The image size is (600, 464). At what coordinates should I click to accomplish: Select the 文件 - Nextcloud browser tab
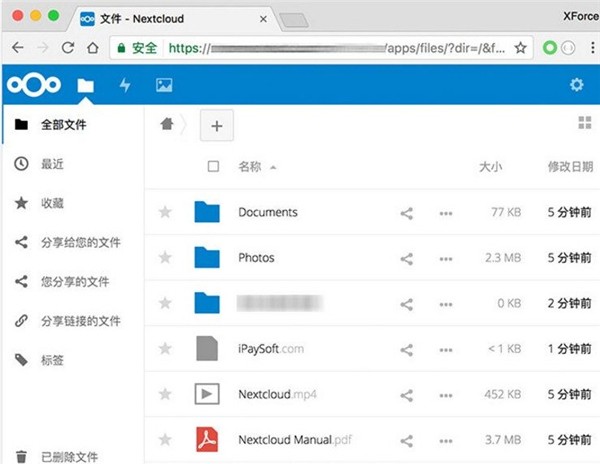172,18
